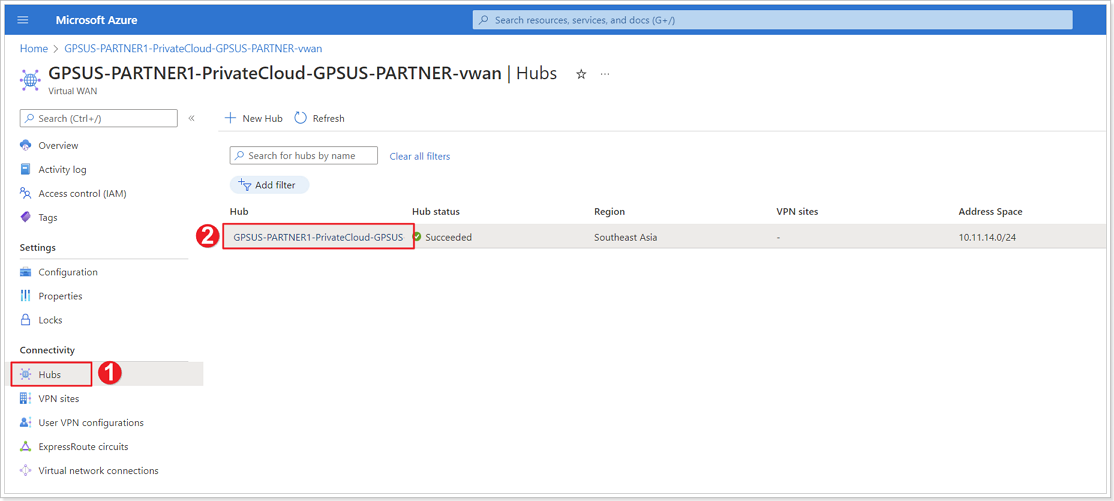
Task: Click New Hub button
Action: (x=254, y=119)
